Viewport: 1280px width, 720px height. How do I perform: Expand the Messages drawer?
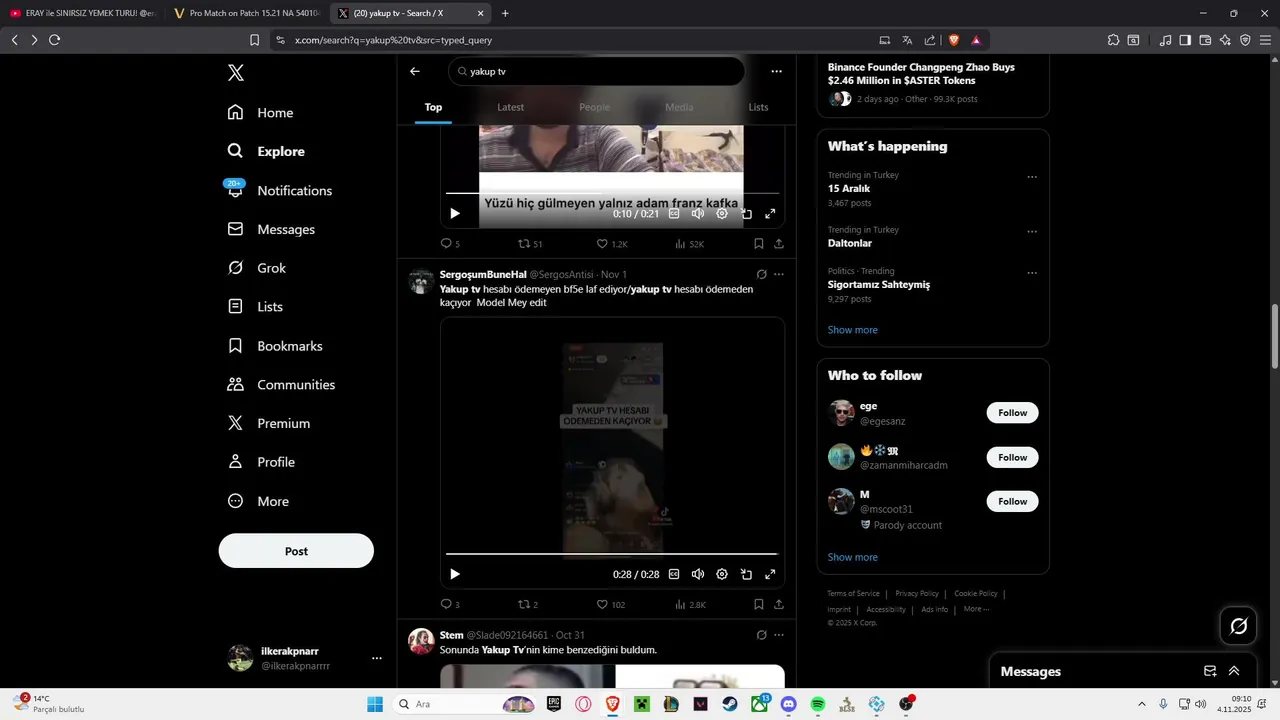tap(1234, 671)
